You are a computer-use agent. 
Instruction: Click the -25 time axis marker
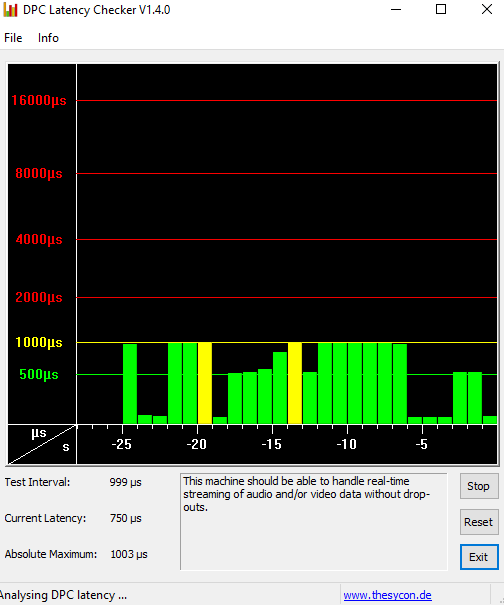pos(122,444)
